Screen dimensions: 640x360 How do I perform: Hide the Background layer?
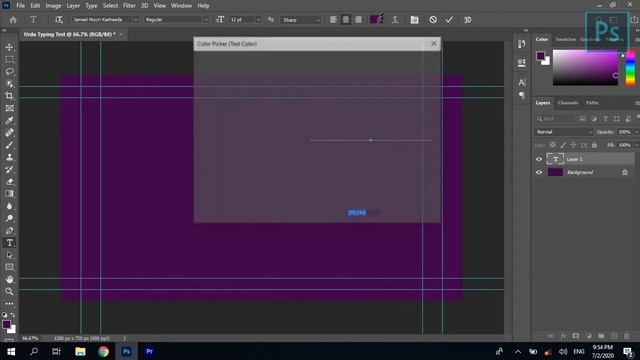539,172
